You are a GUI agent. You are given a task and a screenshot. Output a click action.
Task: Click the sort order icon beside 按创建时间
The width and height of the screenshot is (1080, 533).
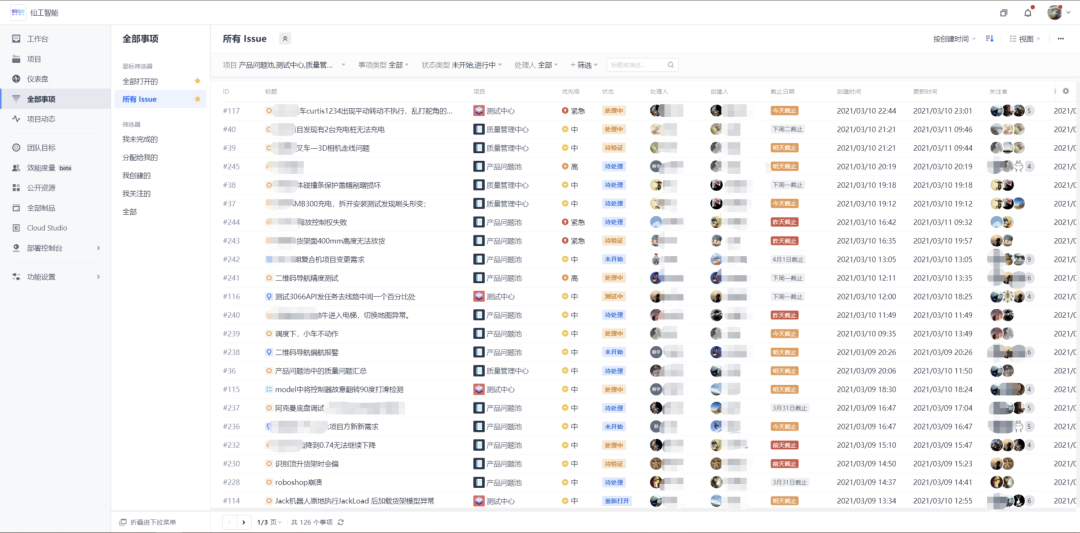pyautogui.click(x=990, y=39)
